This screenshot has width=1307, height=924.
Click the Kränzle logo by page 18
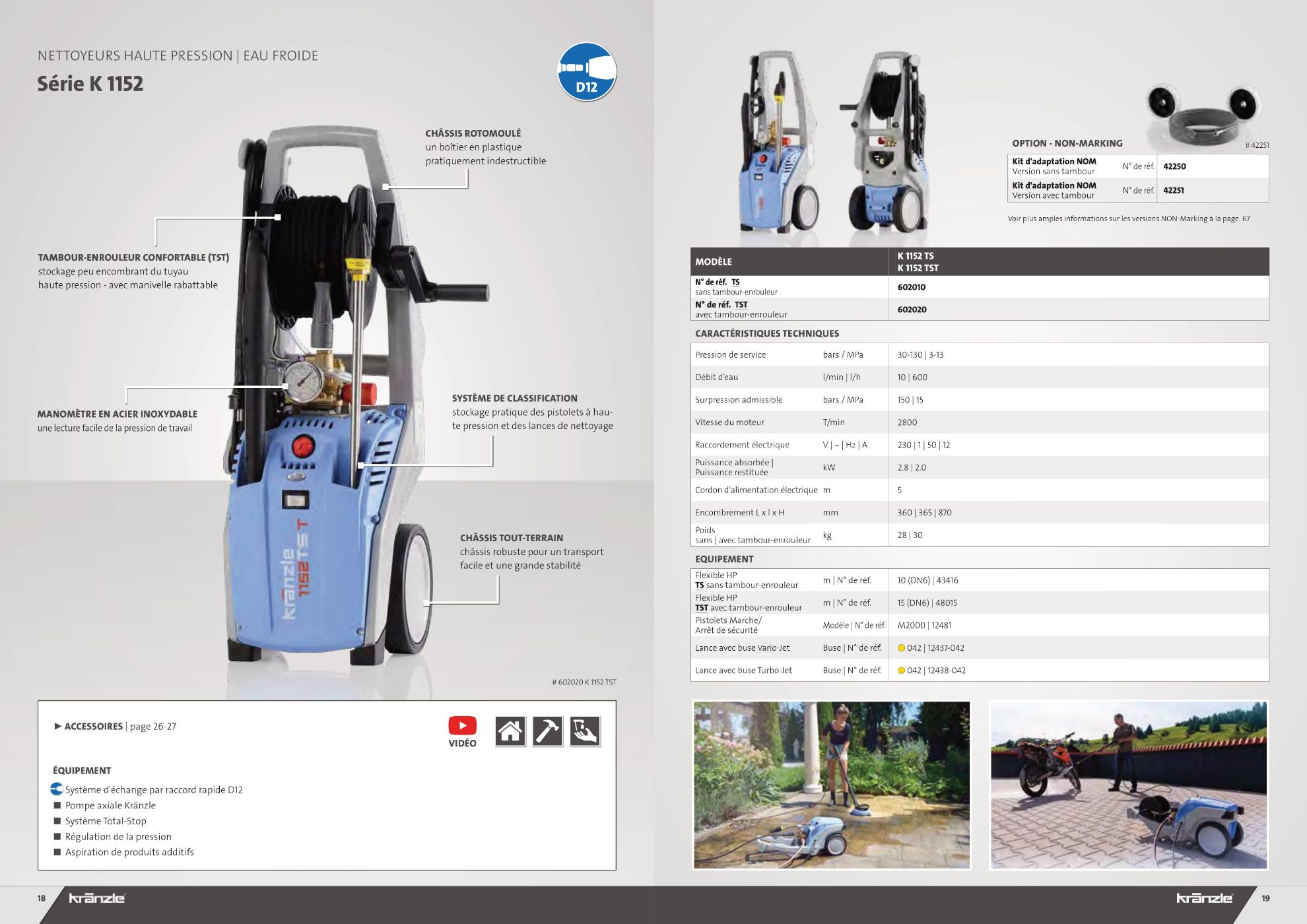click(x=97, y=898)
